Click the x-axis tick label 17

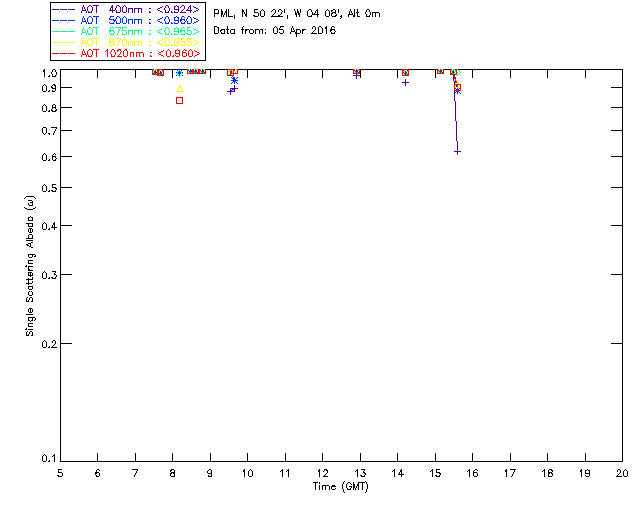coord(510,473)
